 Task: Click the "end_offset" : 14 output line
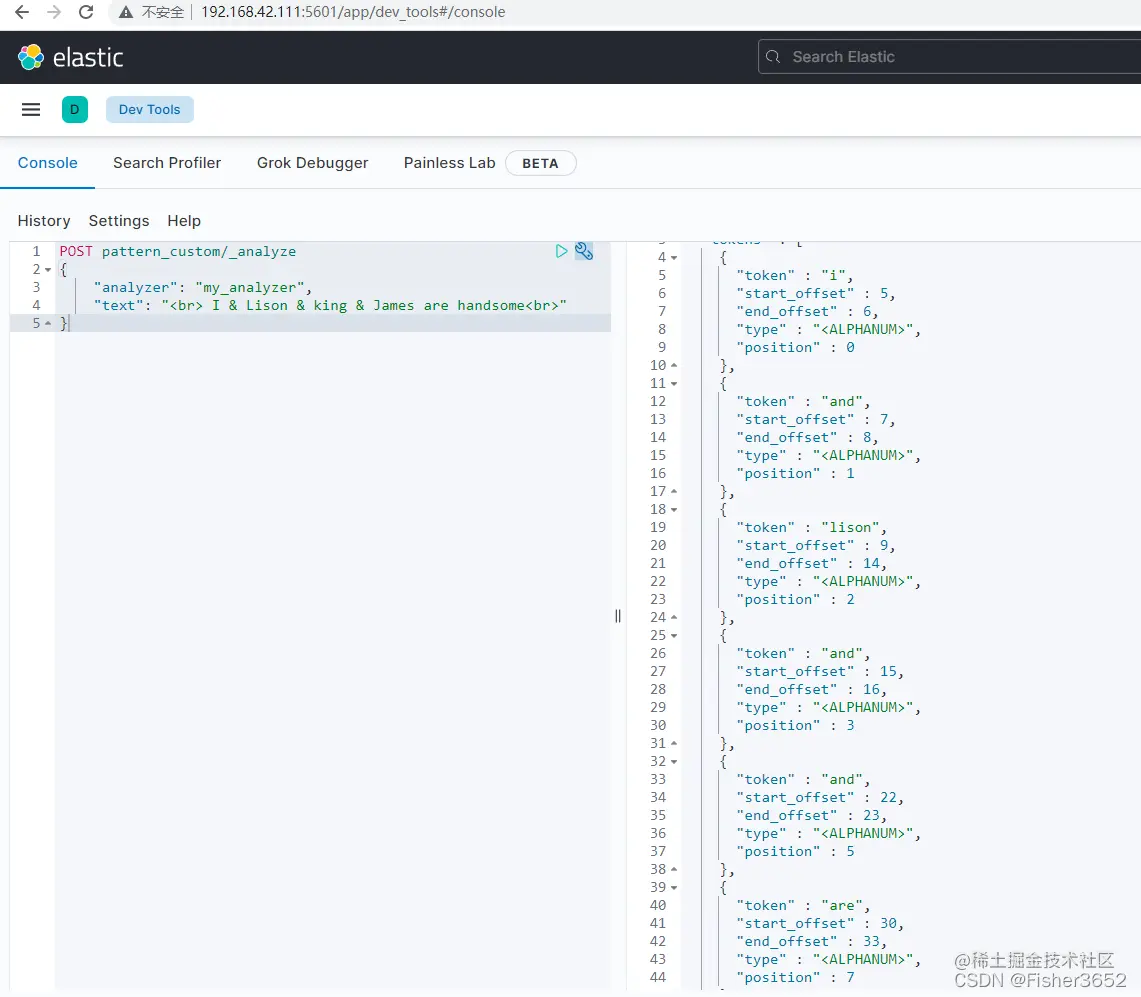point(811,563)
